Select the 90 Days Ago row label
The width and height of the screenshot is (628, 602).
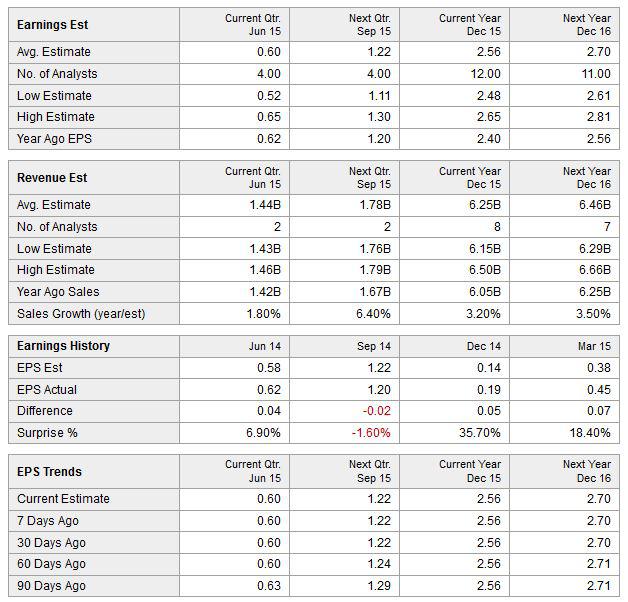click(x=51, y=586)
